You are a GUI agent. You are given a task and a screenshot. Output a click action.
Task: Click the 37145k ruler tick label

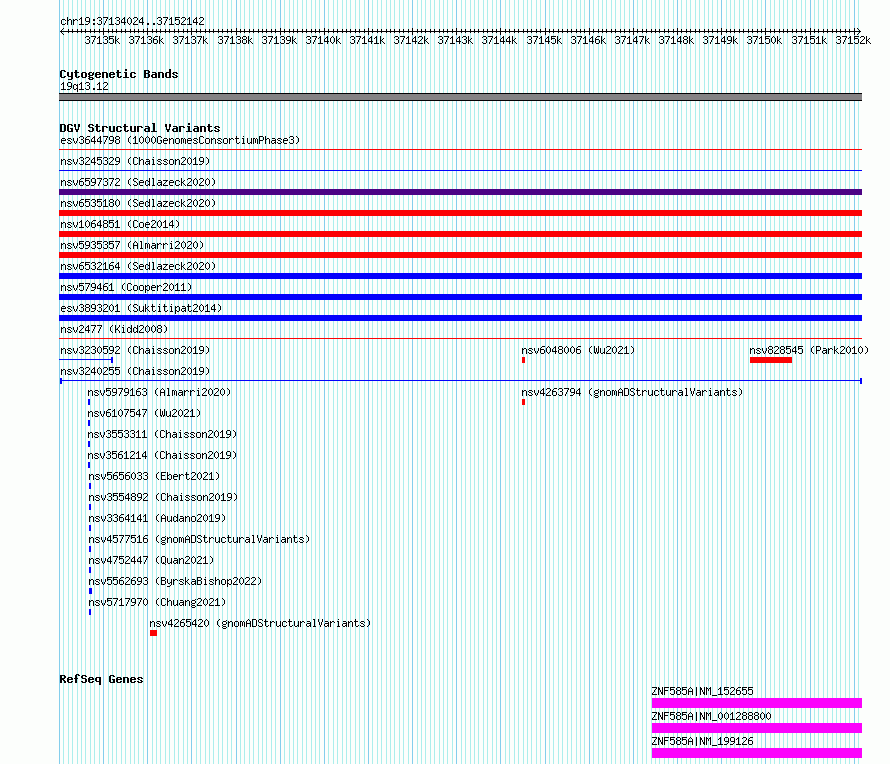(x=544, y=40)
